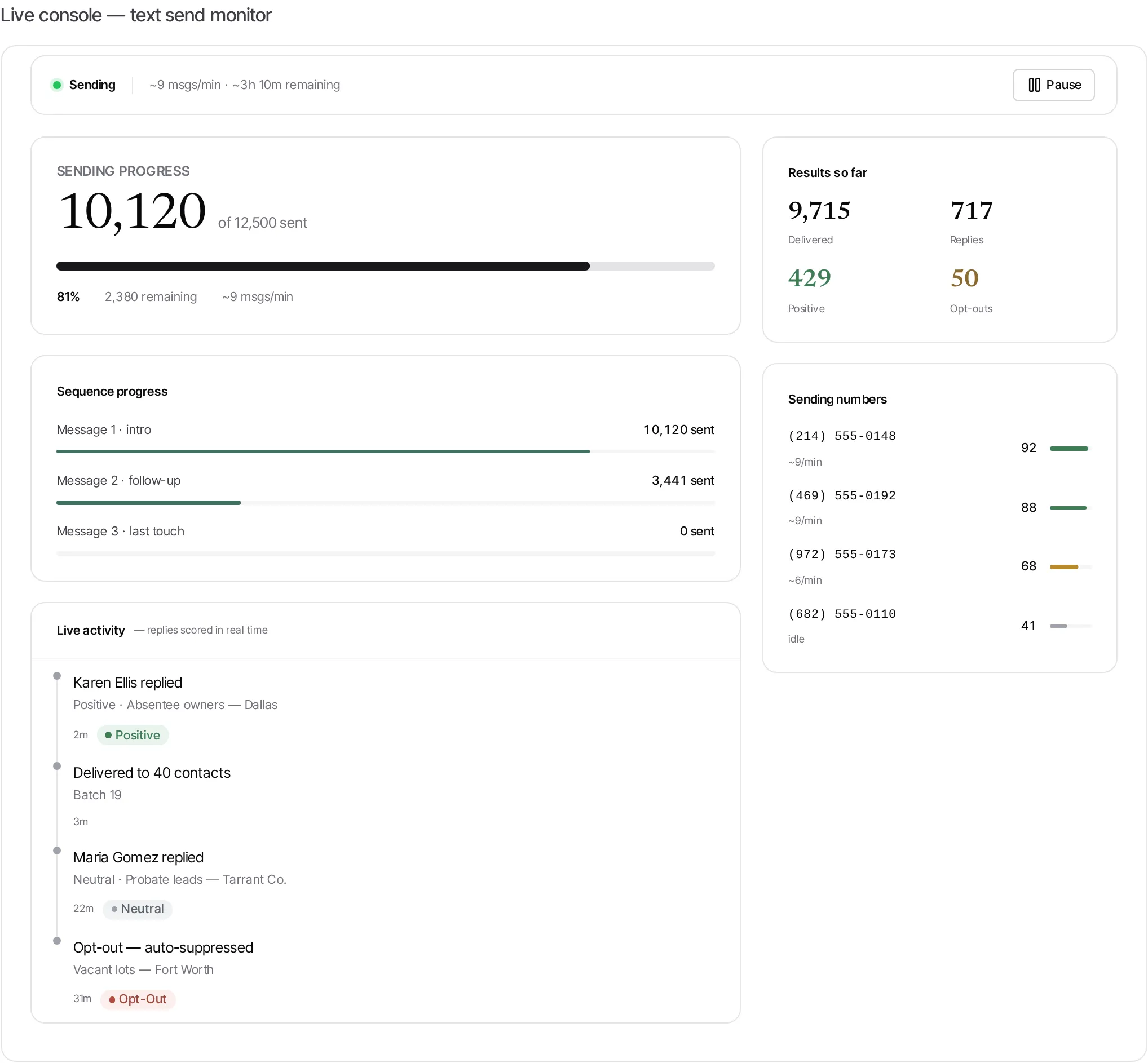Click the 81% progress value
The image size is (1148, 1063).
pyautogui.click(x=68, y=297)
